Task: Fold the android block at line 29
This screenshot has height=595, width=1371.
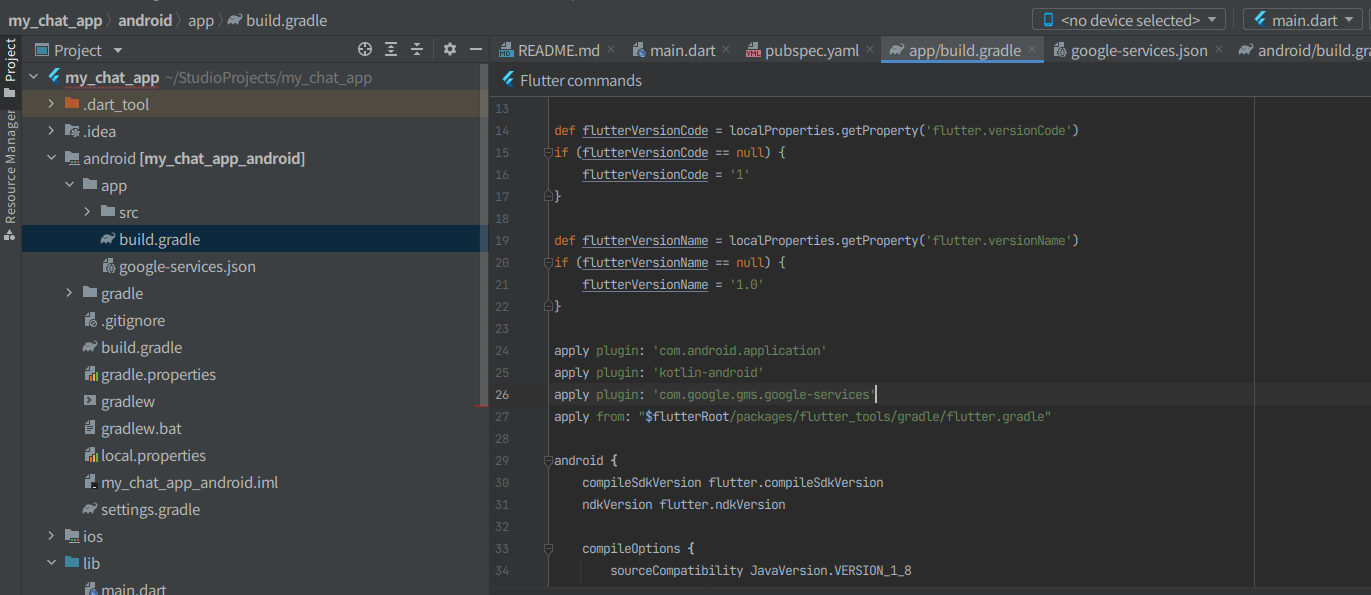Action: (x=548, y=461)
